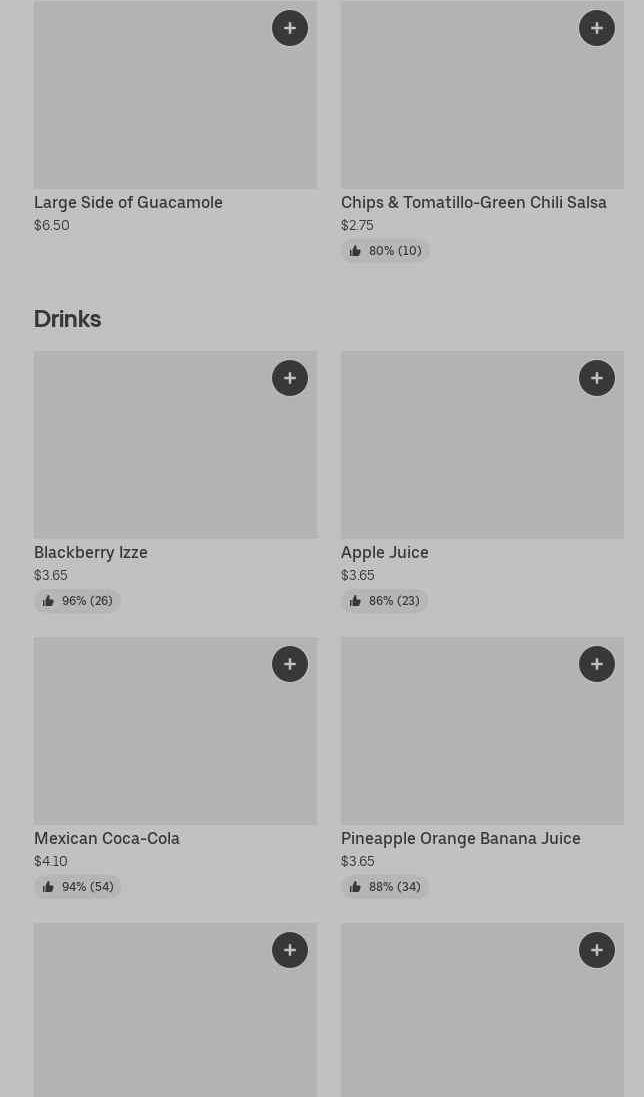Add Pineapple Orange Banana Juice to cart
The height and width of the screenshot is (1097, 644).
tap(597, 664)
